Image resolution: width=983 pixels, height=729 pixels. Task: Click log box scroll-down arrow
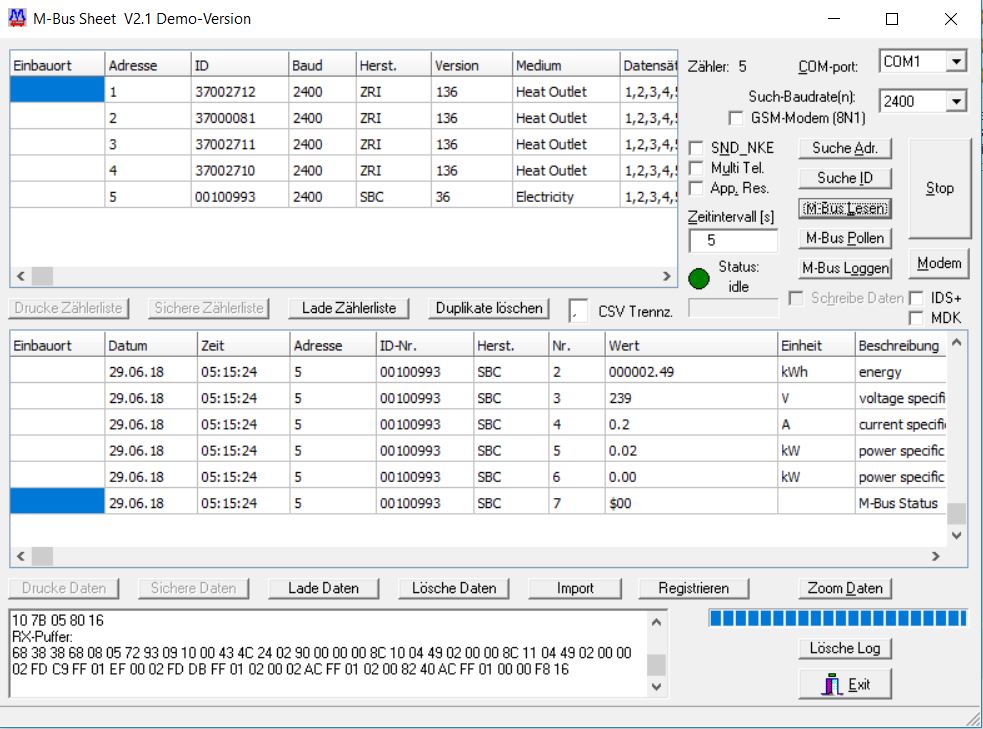click(656, 686)
